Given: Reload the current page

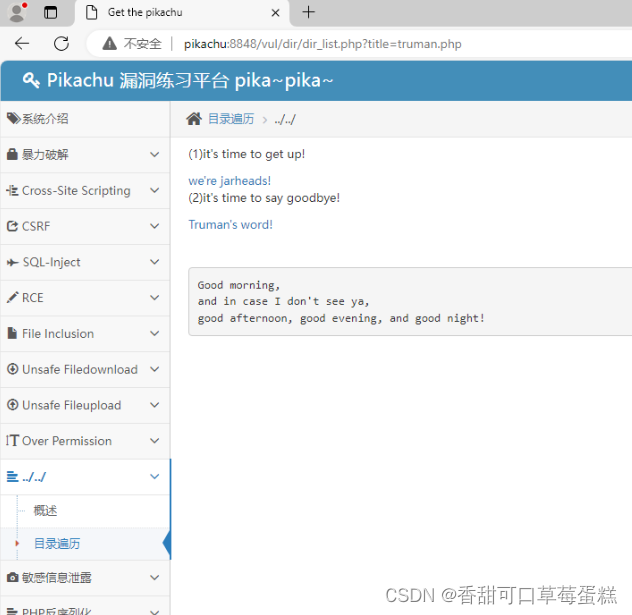Looking at the screenshot, I should 61,43.
